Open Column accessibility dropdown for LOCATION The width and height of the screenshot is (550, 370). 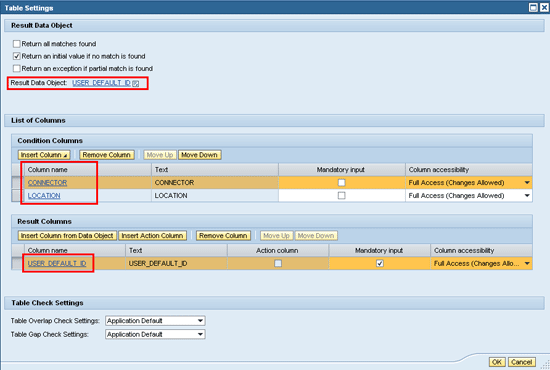[527, 196]
